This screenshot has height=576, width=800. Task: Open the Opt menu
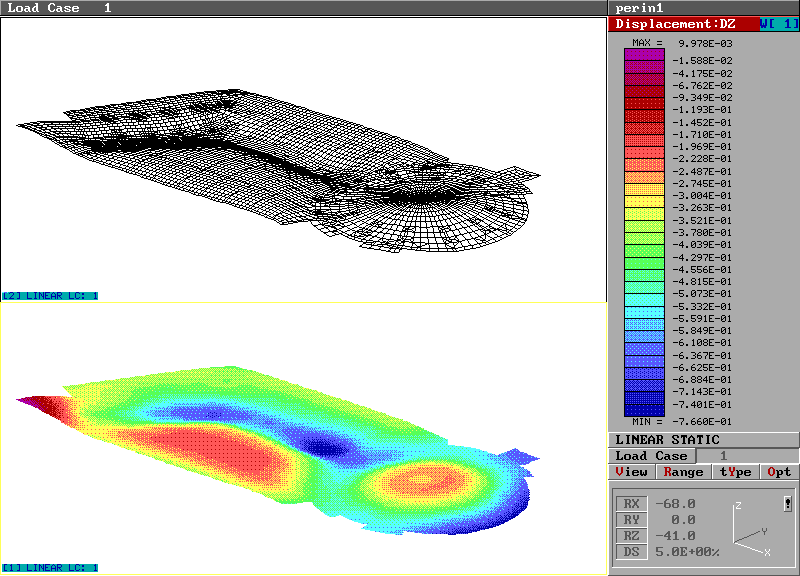[779, 472]
